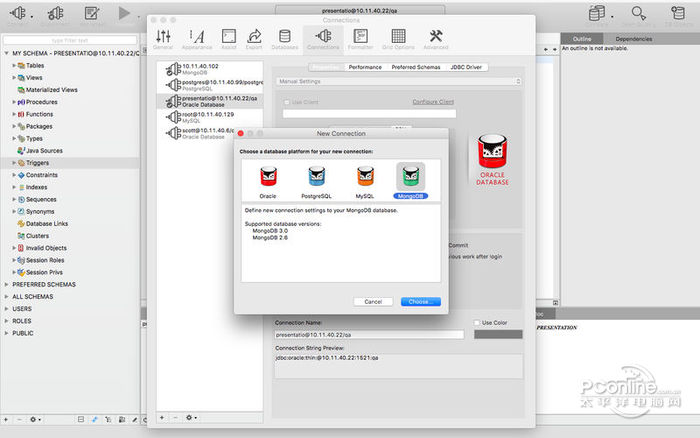
Task: Add a new connection with the plus button
Action: click(x=162, y=417)
